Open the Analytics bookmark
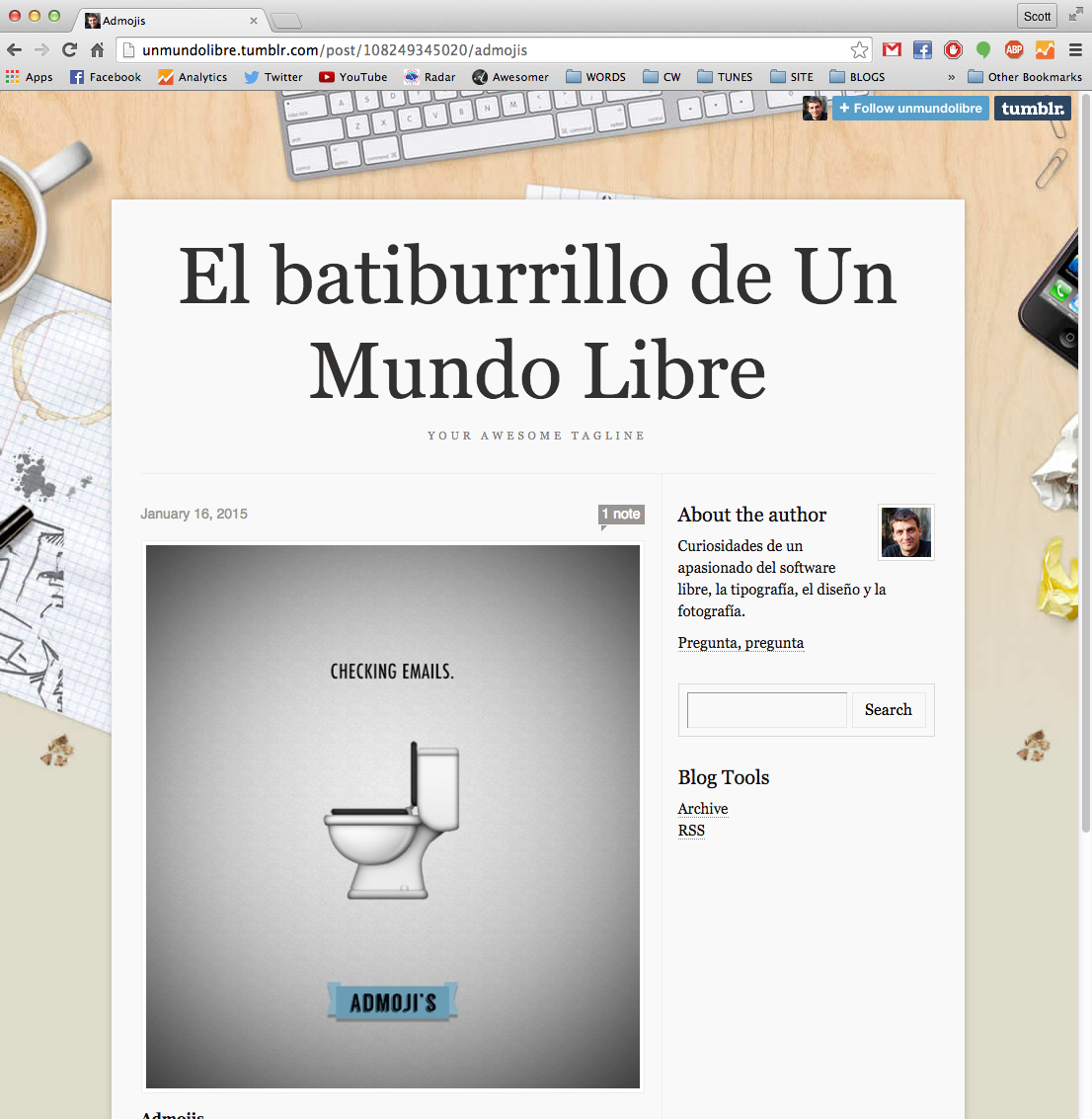This screenshot has height=1119, width=1092. point(193,77)
